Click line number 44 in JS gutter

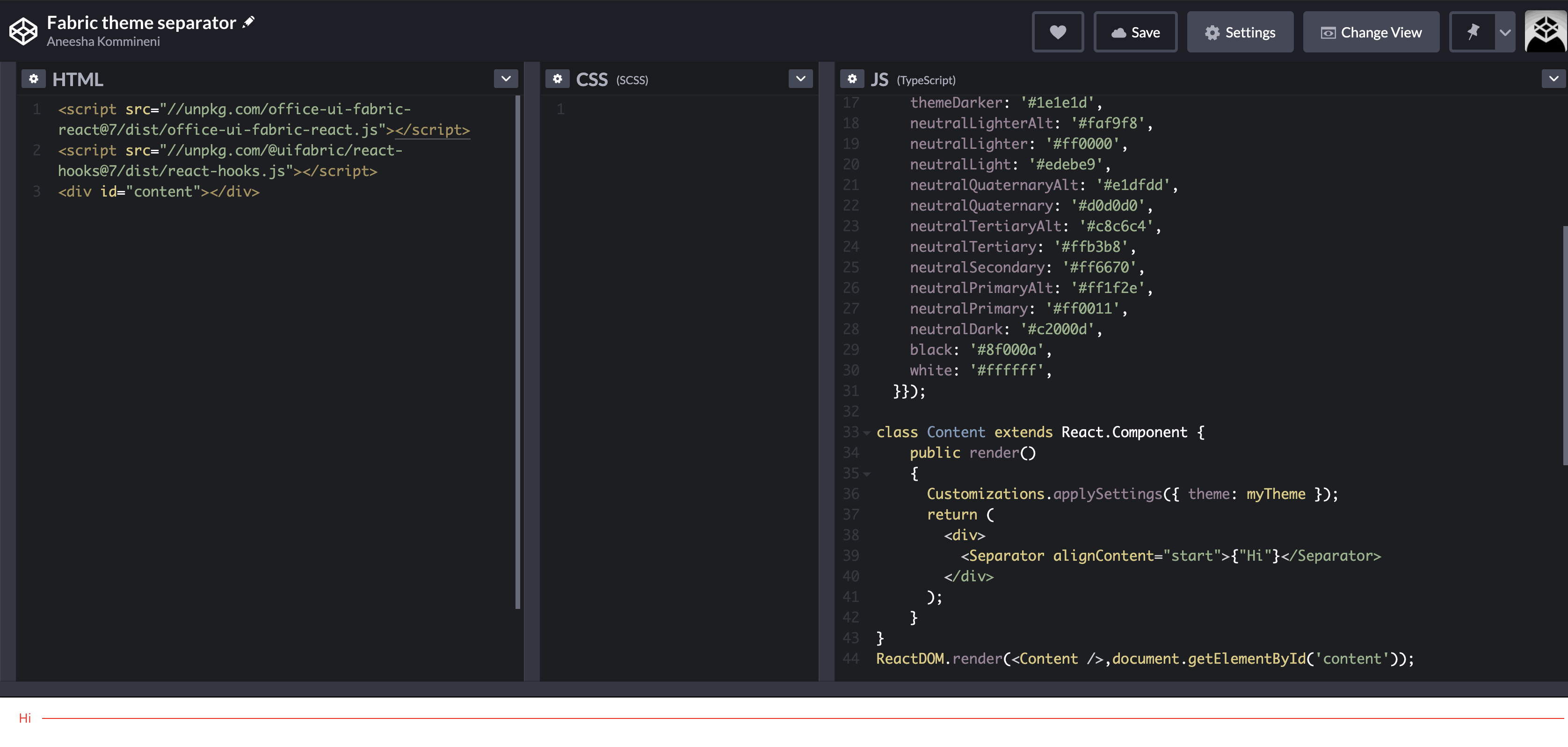(x=851, y=659)
